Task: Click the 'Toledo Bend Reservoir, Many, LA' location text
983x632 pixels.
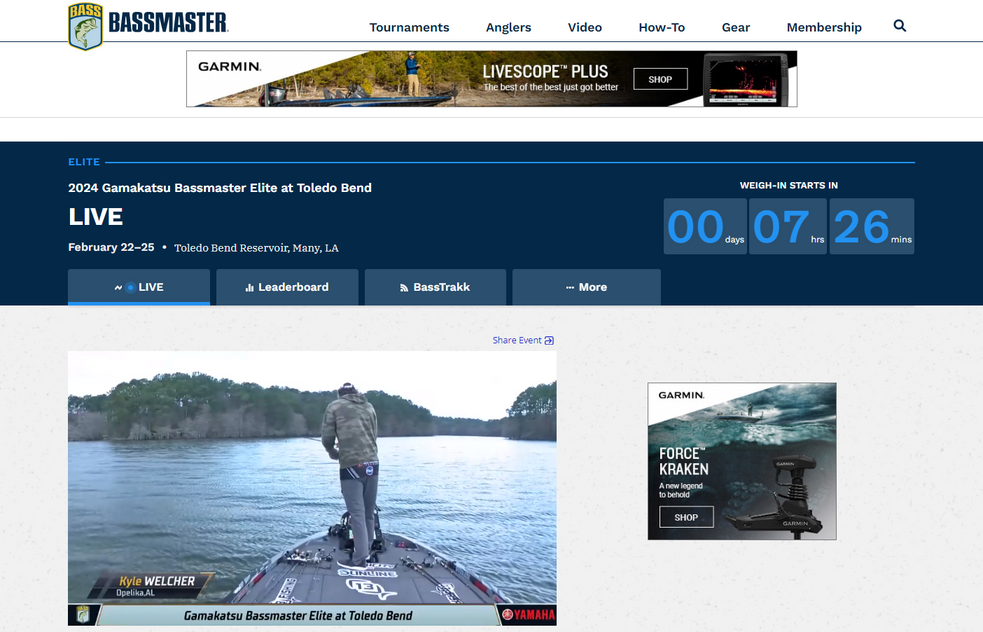Action: (x=256, y=248)
